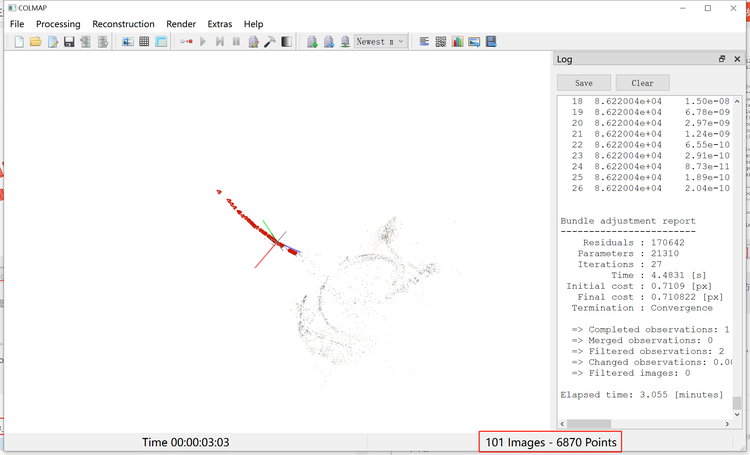This screenshot has height=455, width=750.
Task: Click the 'Iterations : 27' log line
Action: tap(620, 265)
